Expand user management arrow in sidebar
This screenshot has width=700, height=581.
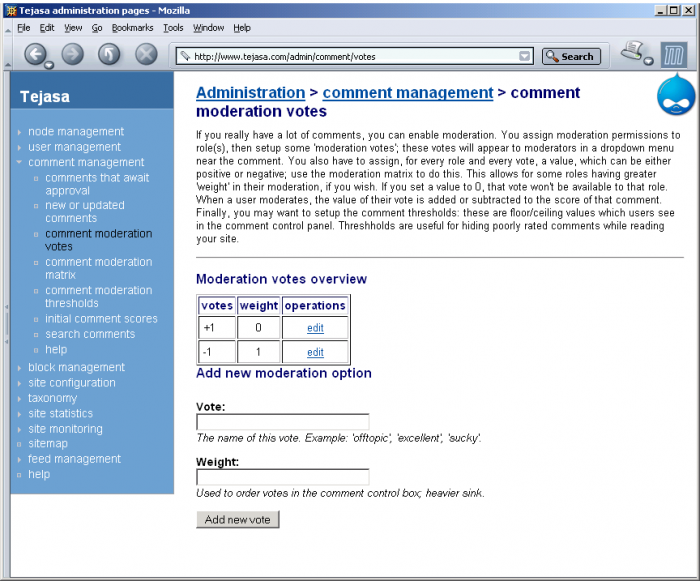pos(19,147)
